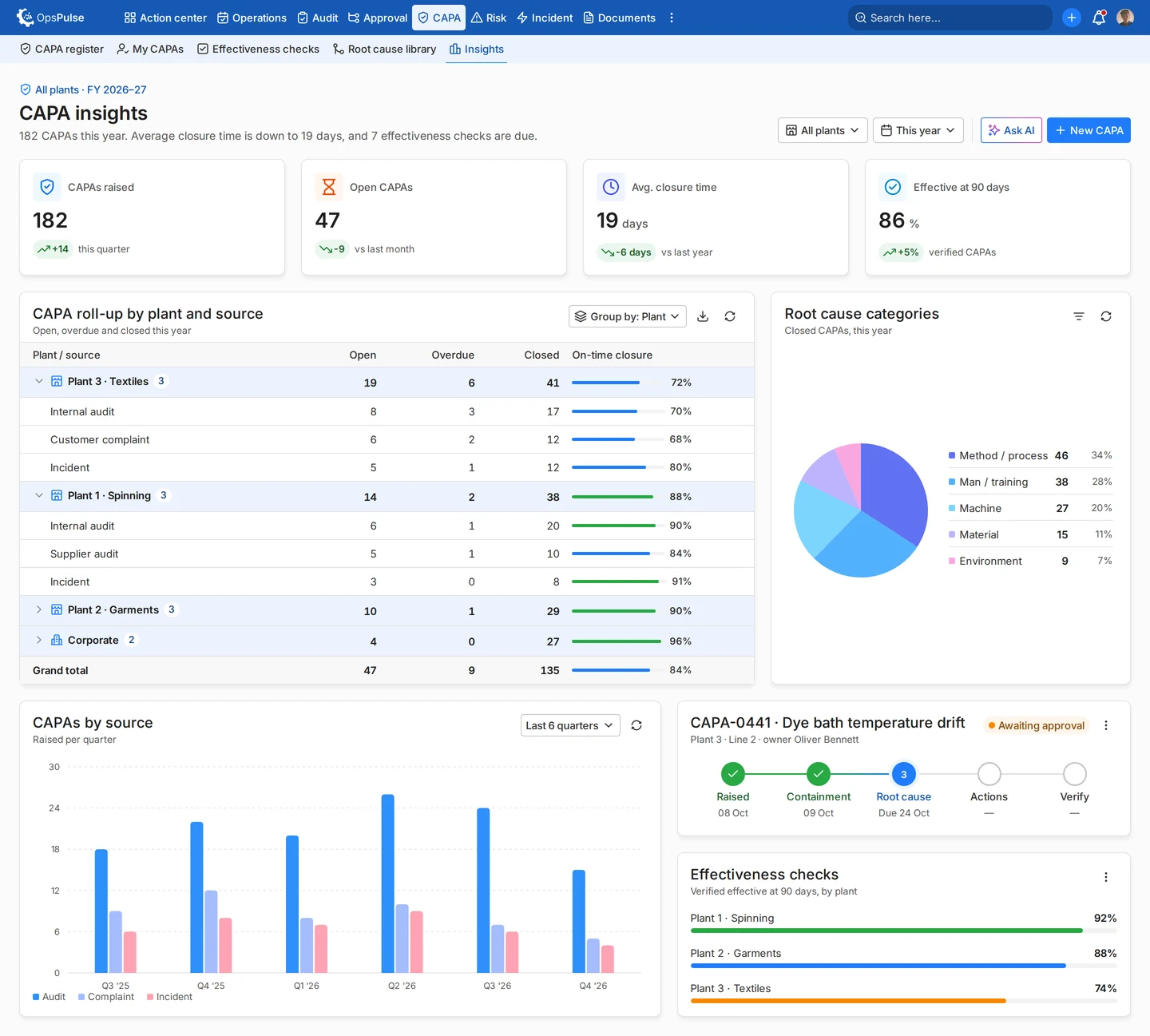Expand the Plant 2 · Garments group

coord(39,610)
